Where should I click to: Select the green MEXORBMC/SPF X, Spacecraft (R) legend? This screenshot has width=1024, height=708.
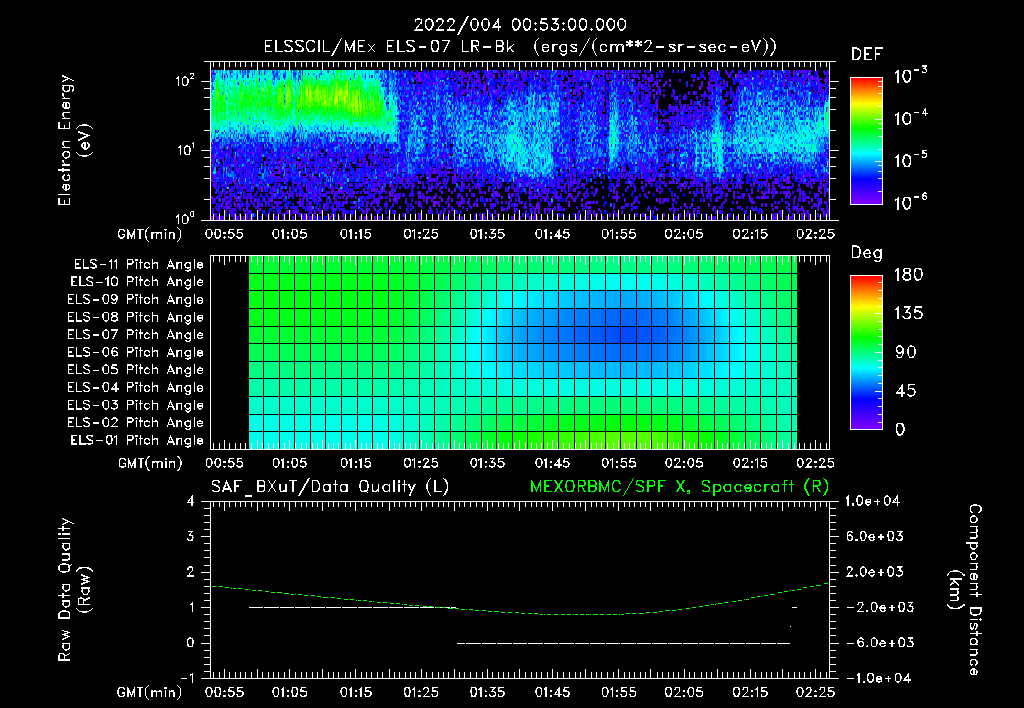tap(679, 487)
